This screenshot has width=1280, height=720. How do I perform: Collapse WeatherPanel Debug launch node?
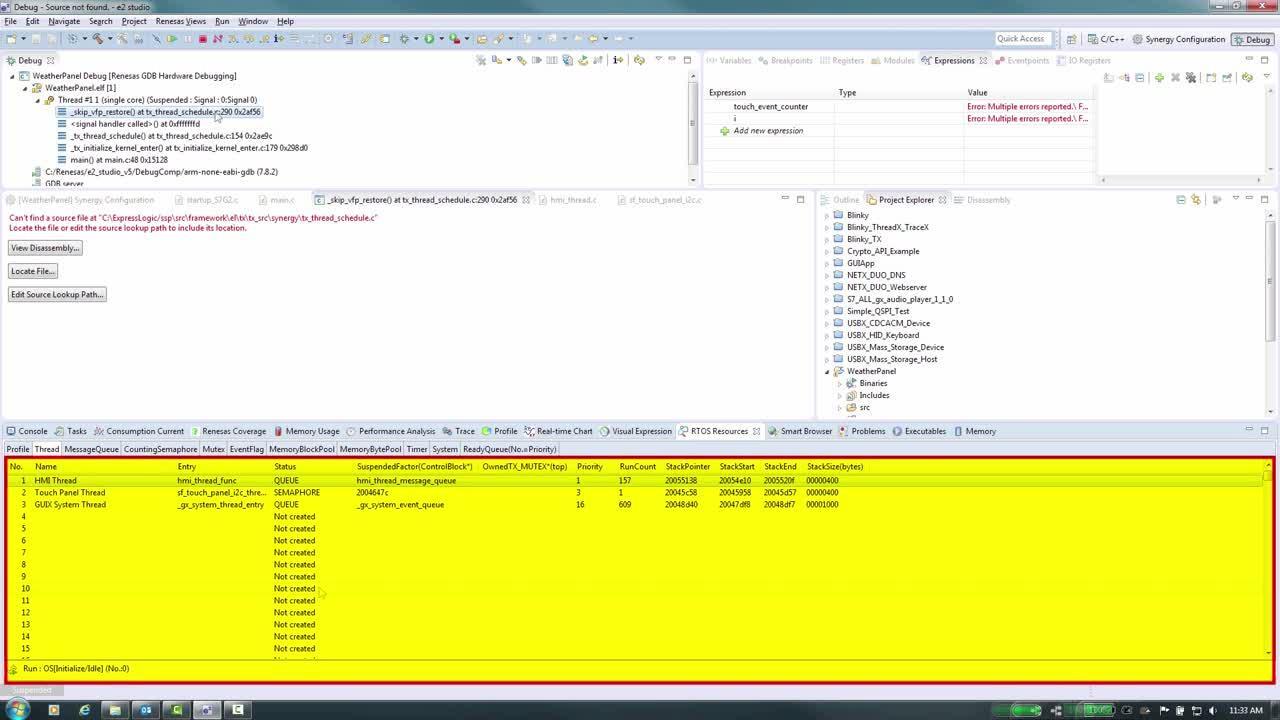[x=13, y=76]
